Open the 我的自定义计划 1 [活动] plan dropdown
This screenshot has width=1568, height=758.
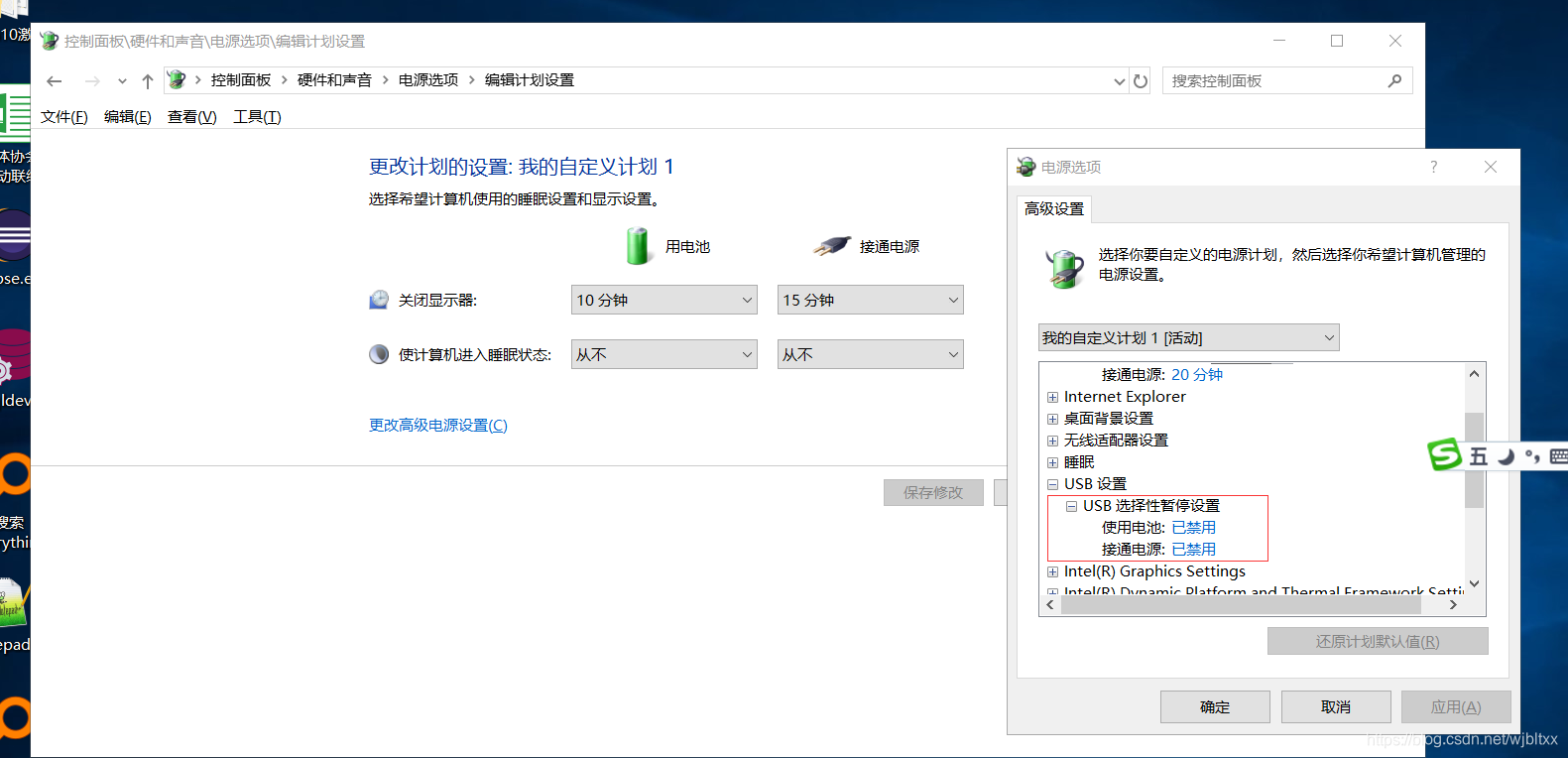[1188, 337]
